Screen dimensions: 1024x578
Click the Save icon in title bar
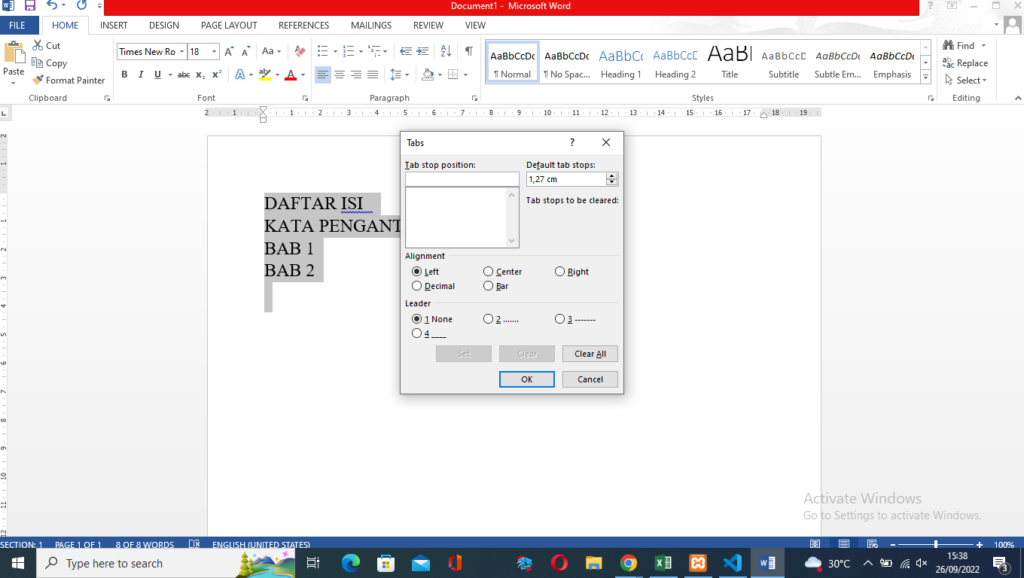[x=30, y=6]
